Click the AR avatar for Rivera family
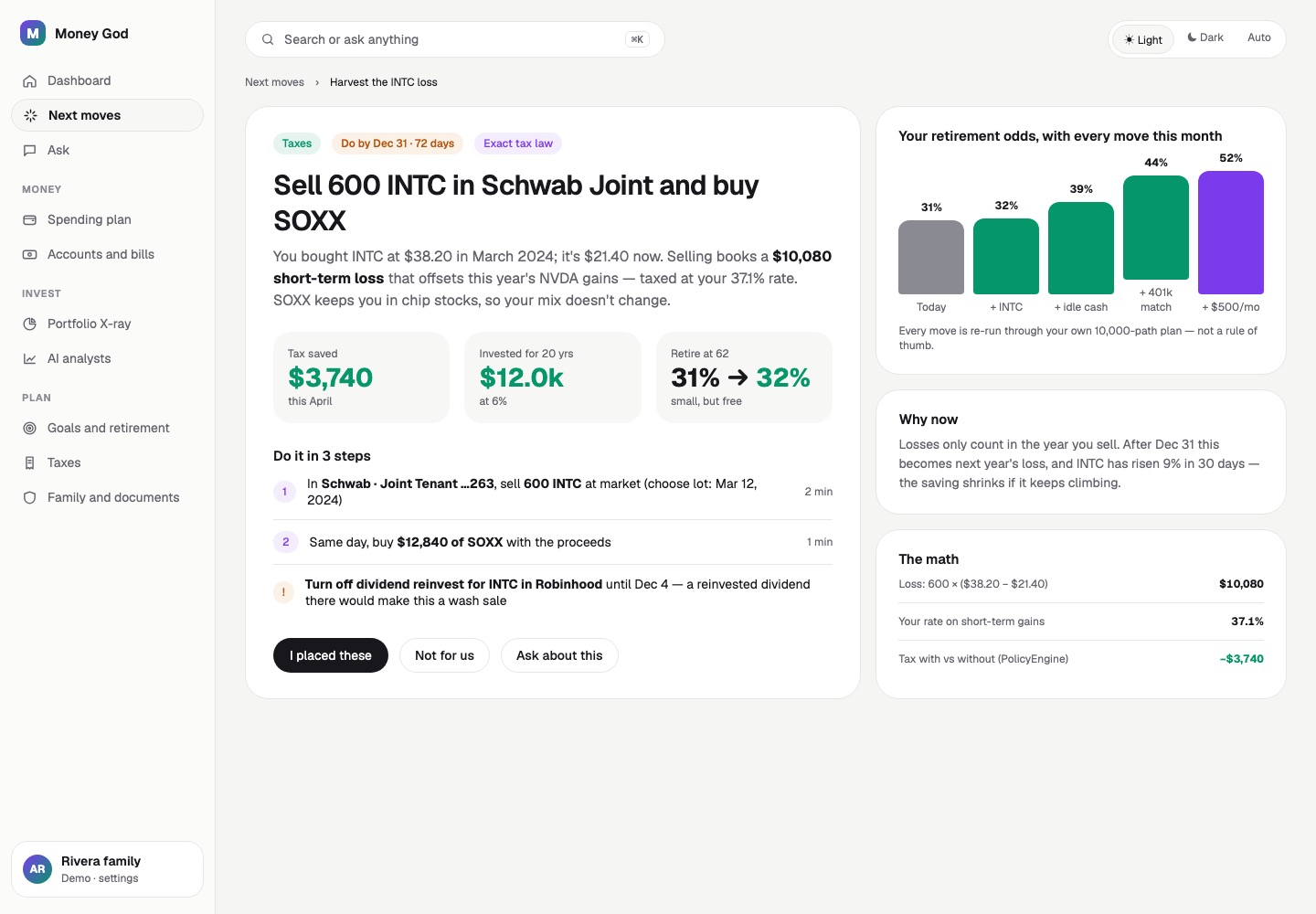The width and height of the screenshot is (1316, 914). coord(37,869)
